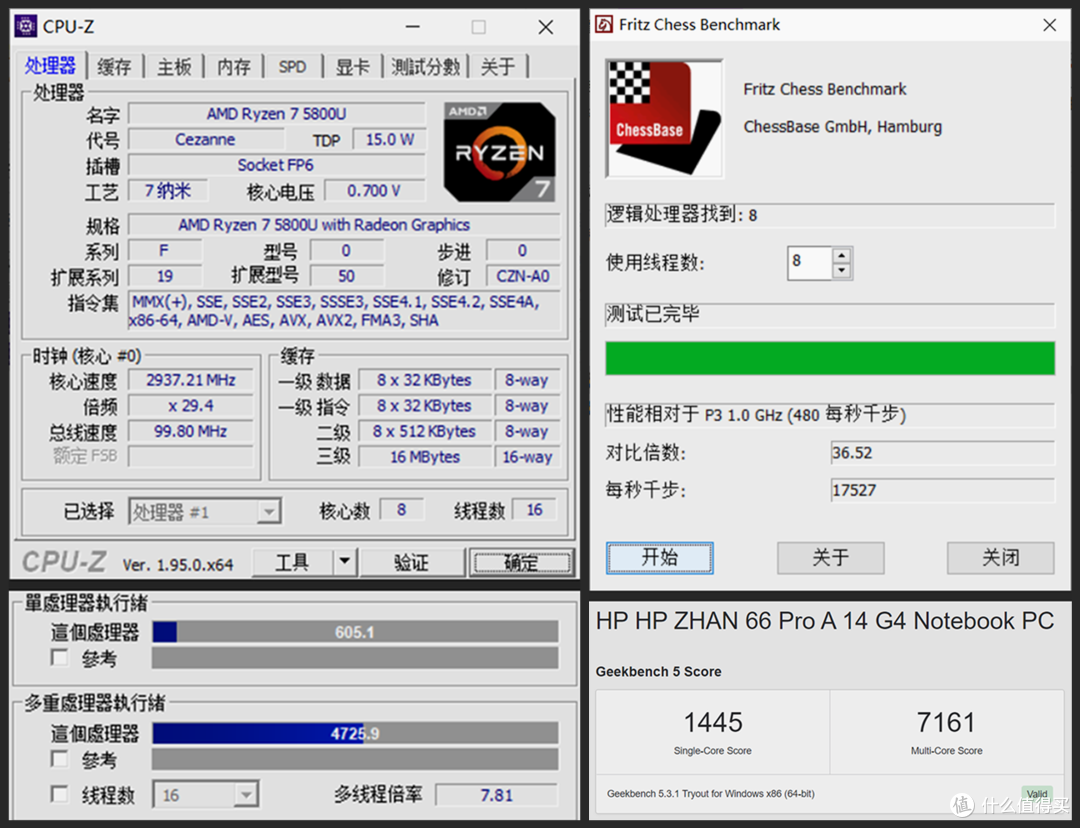Close the CPU-Z window
This screenshot has height=828, width=1080.
[546, 27]
